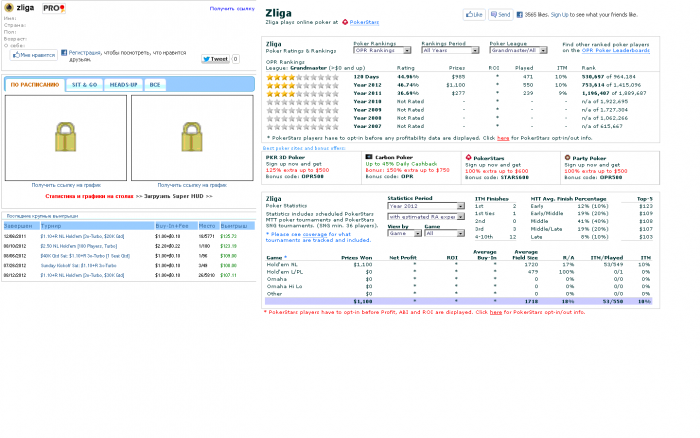Click the left padlock chart thumbnail
Viewport: 700px width, 438px height.
click(x=66, y=138)
